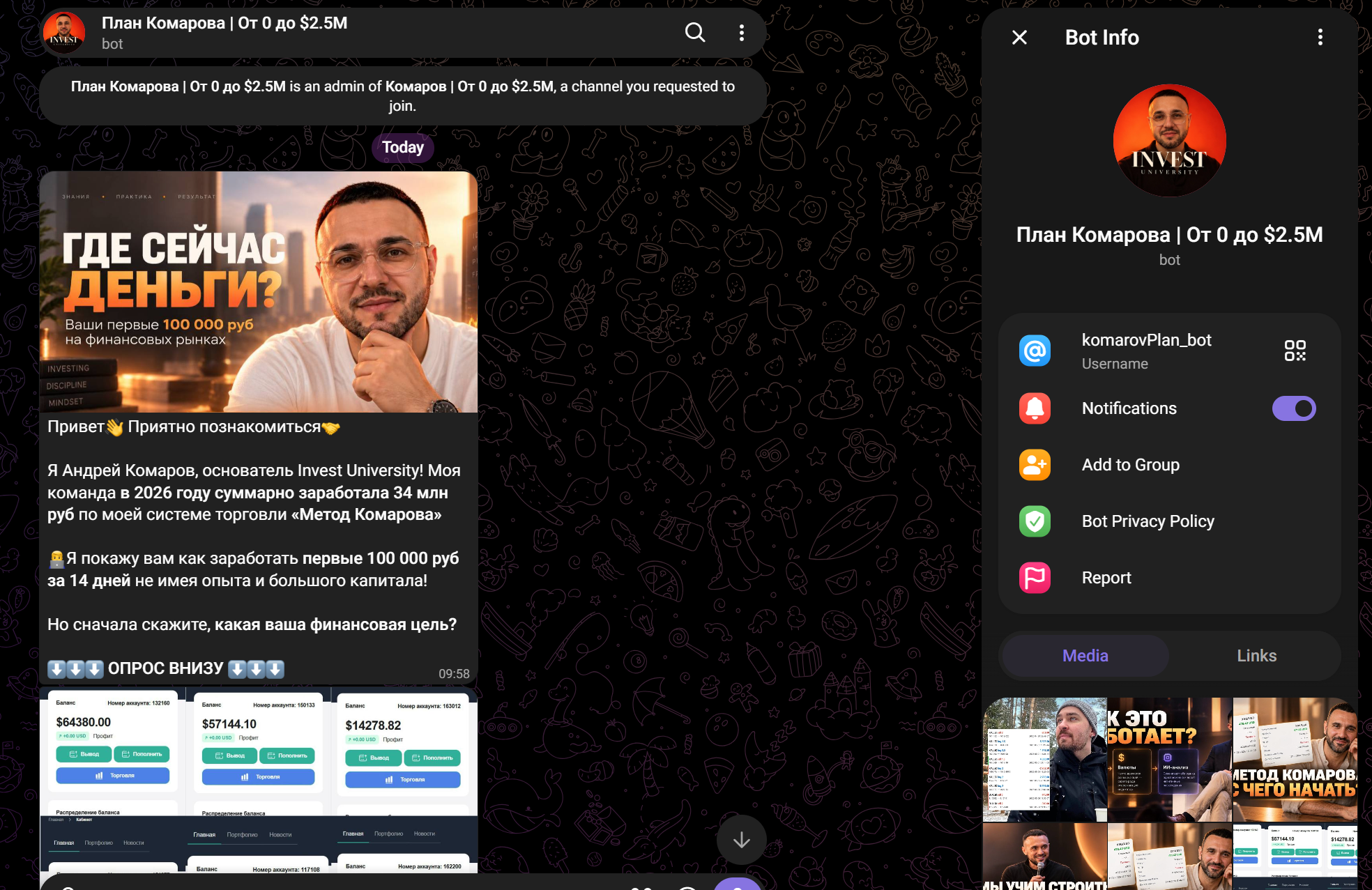Click chat title 'План Комарова | От 0 до $2.5M'

point(224,23)
